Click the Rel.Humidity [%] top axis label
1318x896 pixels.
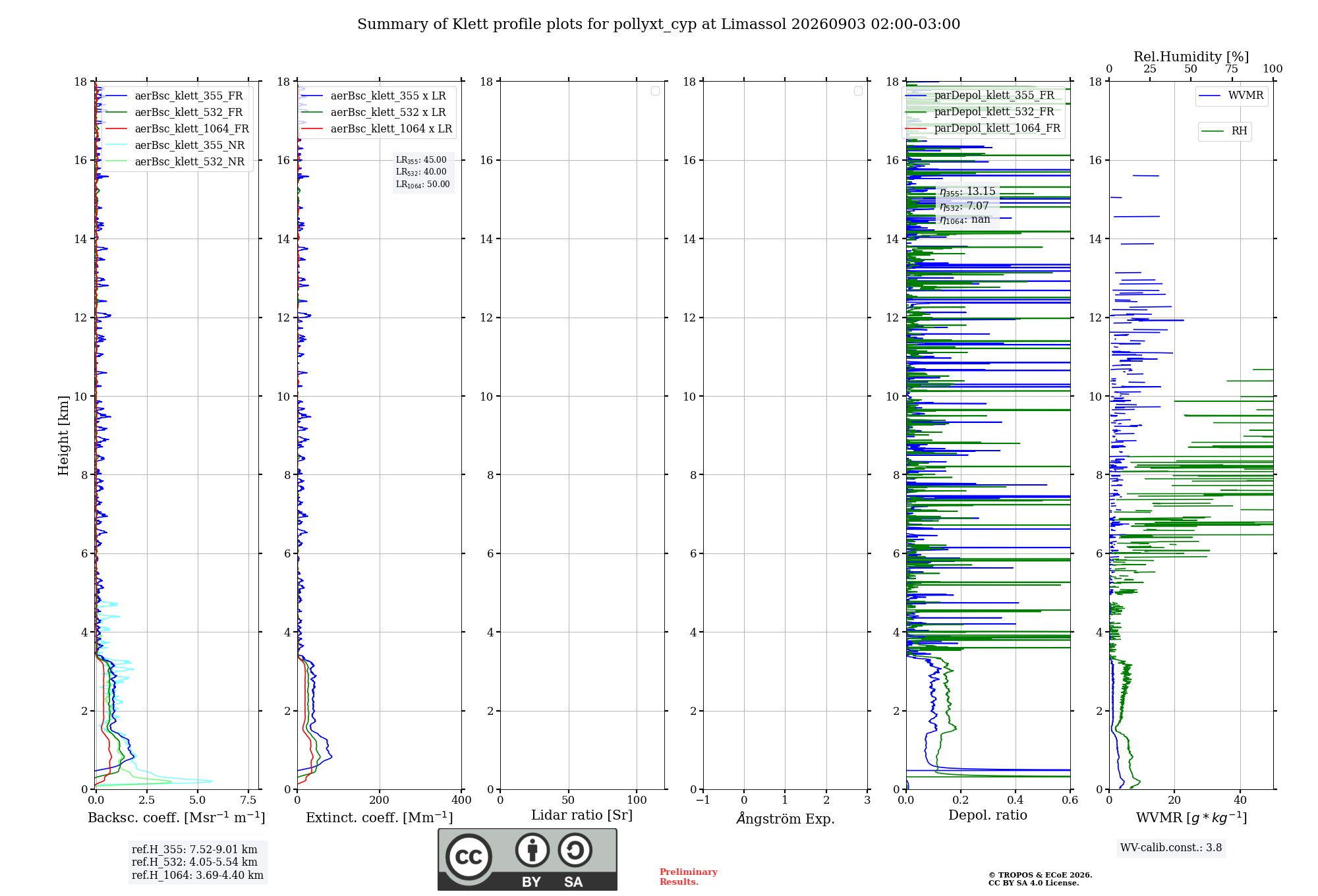1191,57
